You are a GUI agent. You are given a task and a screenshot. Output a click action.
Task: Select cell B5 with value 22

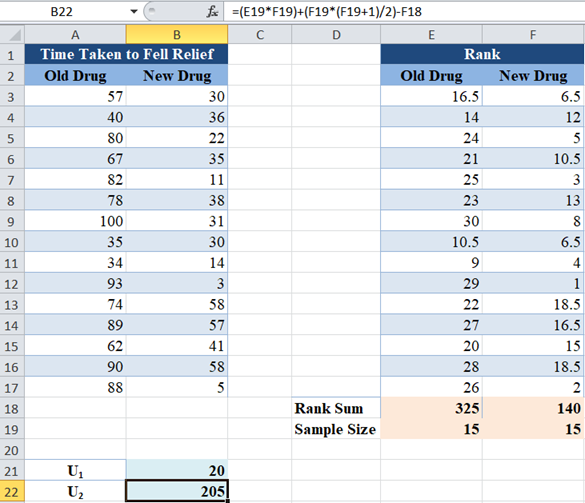(177, 138)
